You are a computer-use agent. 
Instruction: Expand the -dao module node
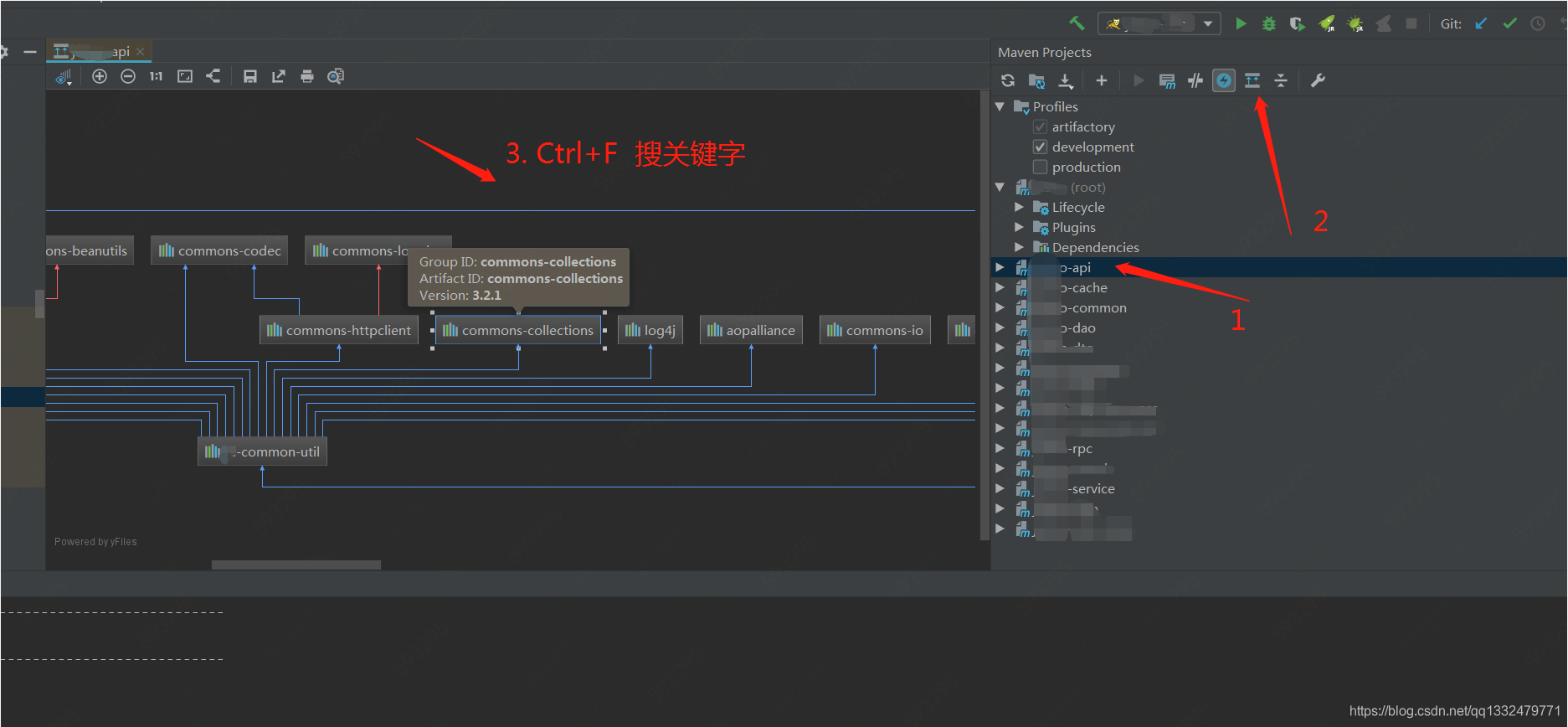[x=1000, y=327]
